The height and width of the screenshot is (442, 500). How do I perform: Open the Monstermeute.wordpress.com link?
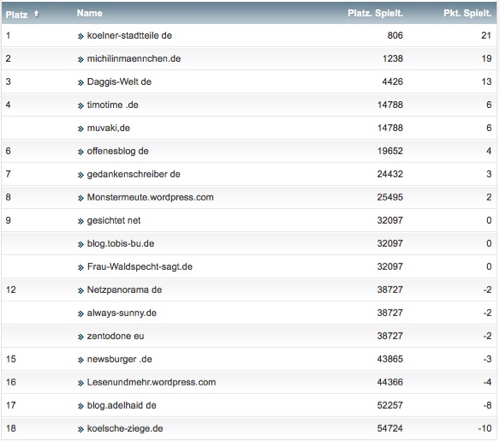point(150,197)
